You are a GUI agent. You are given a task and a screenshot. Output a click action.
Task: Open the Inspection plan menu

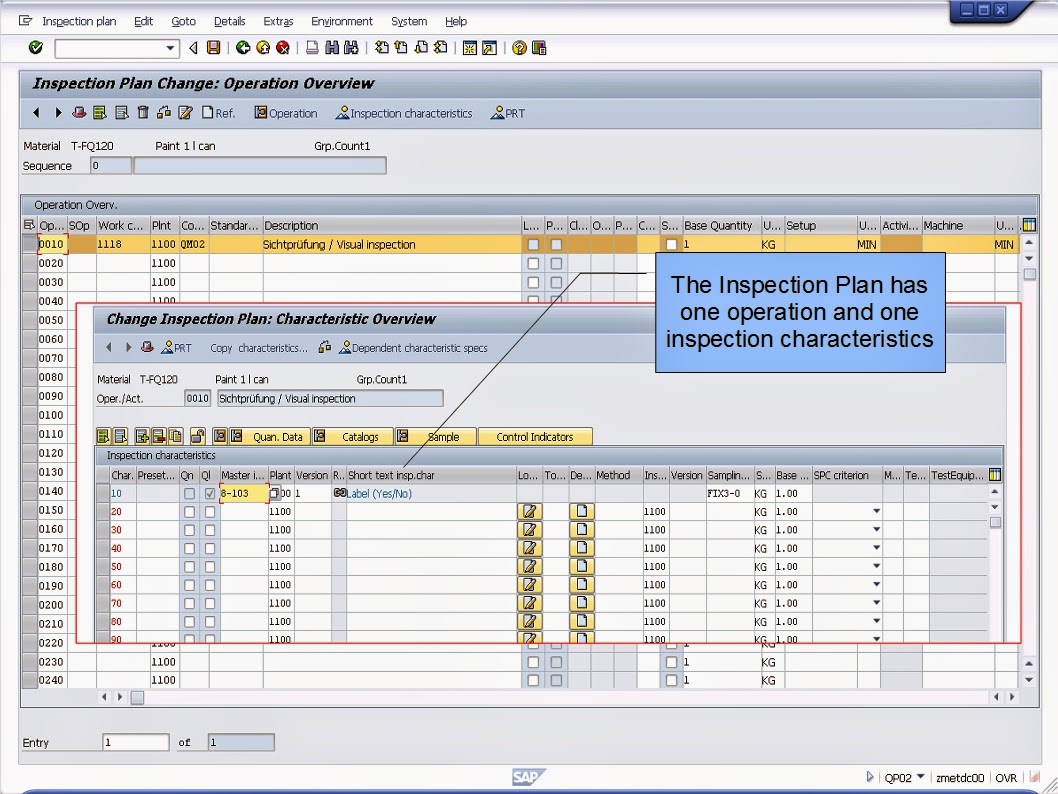[79, 21]
